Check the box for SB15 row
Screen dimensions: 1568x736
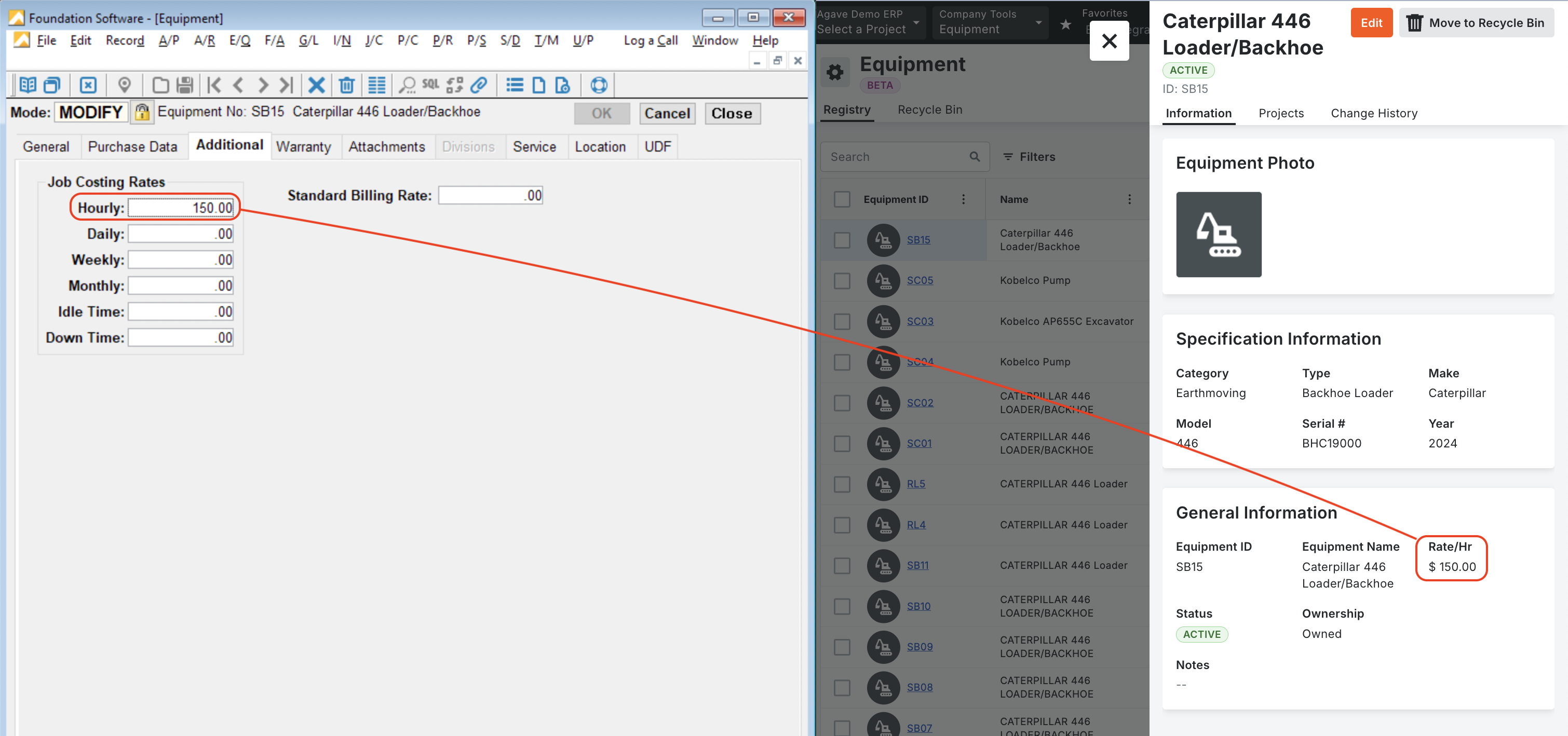point(842,240)
